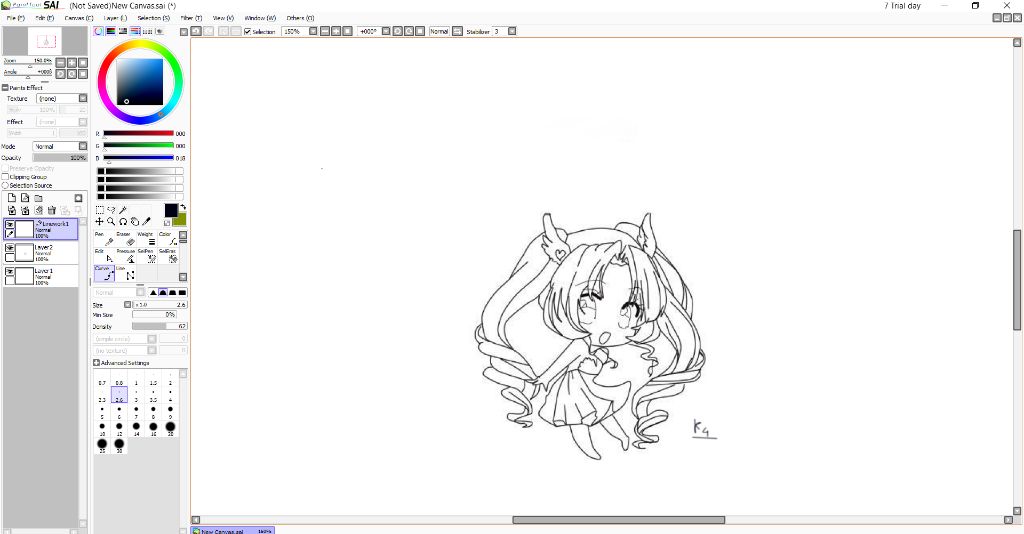
Task: Pick the Move tool
Action: tap(99, 222)
